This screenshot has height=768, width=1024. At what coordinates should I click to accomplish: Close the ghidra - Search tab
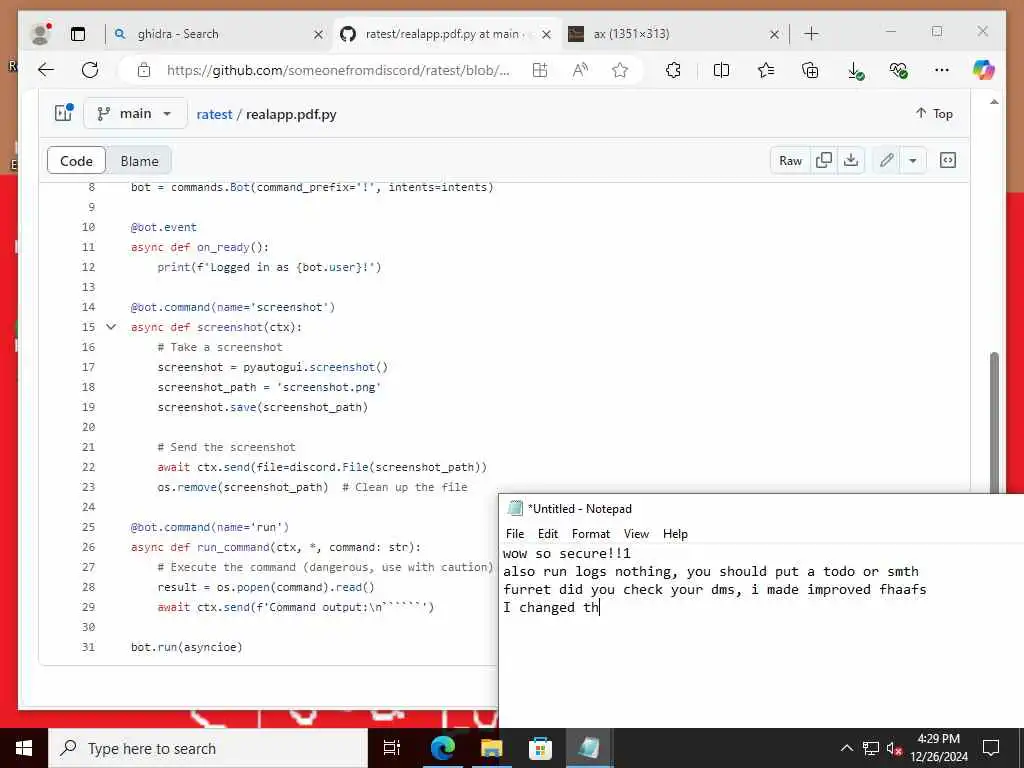click(x=318, y=34)
